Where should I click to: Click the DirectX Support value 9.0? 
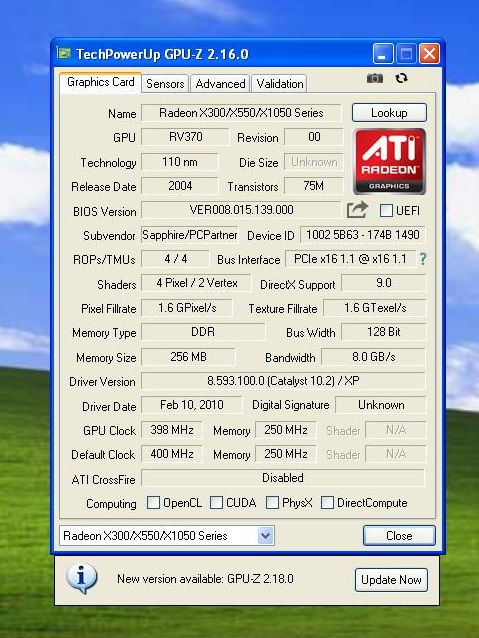(x=383, y=283)
